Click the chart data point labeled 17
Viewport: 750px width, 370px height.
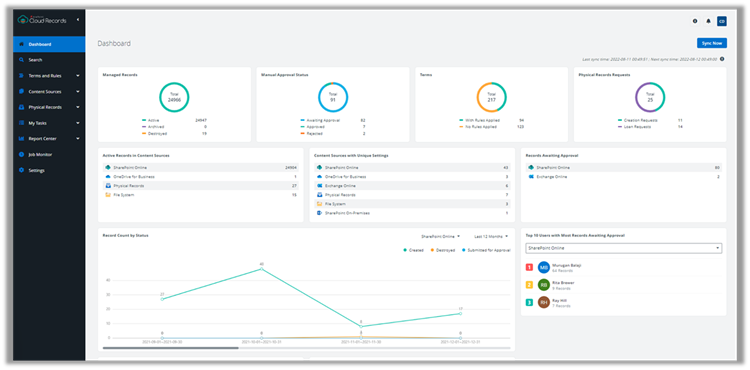[460, 314]
